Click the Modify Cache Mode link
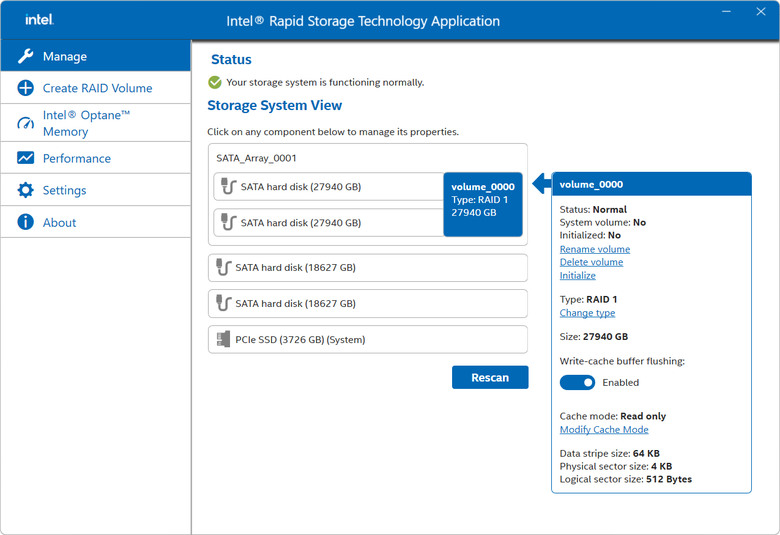This screenshot has width=780, height=535. [604, 429]
